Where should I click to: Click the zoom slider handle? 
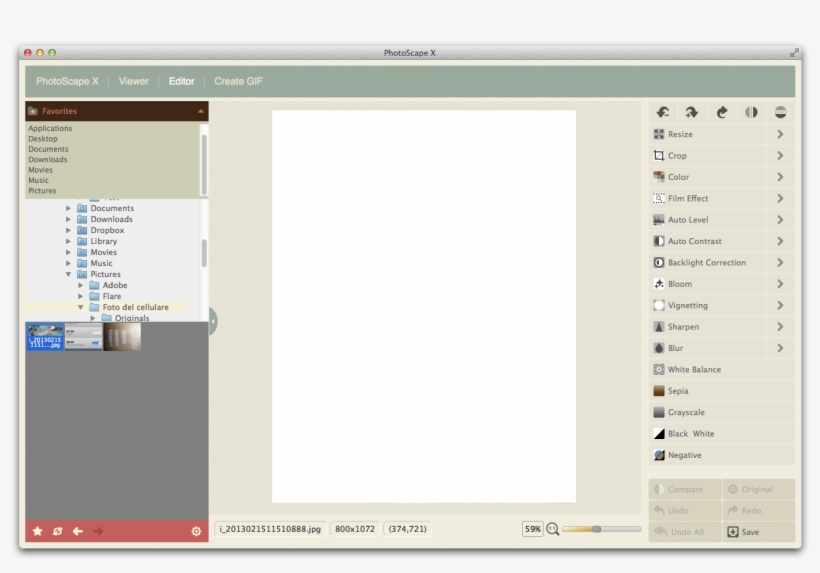pos(596,529)
